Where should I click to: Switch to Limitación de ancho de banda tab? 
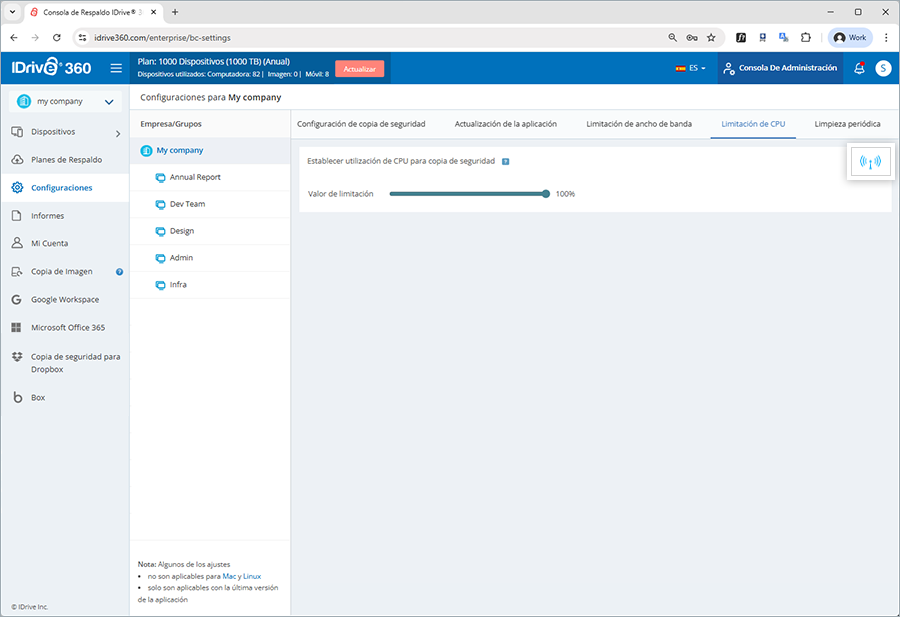coord(638,124)
